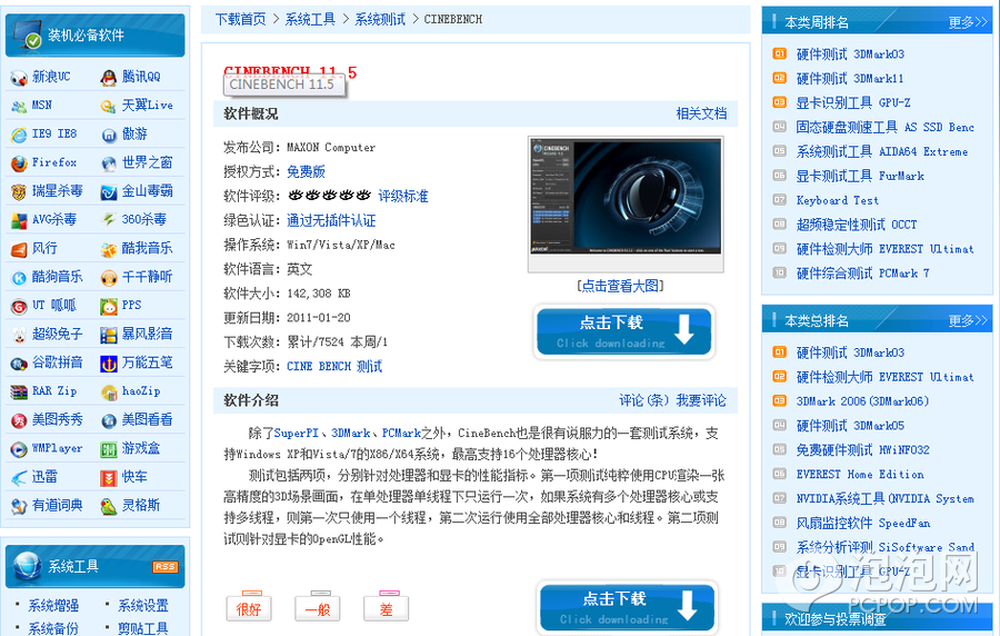Open 系统增强 category link
The height and width of the screenshot is (636, 1000).
point(54,605)
